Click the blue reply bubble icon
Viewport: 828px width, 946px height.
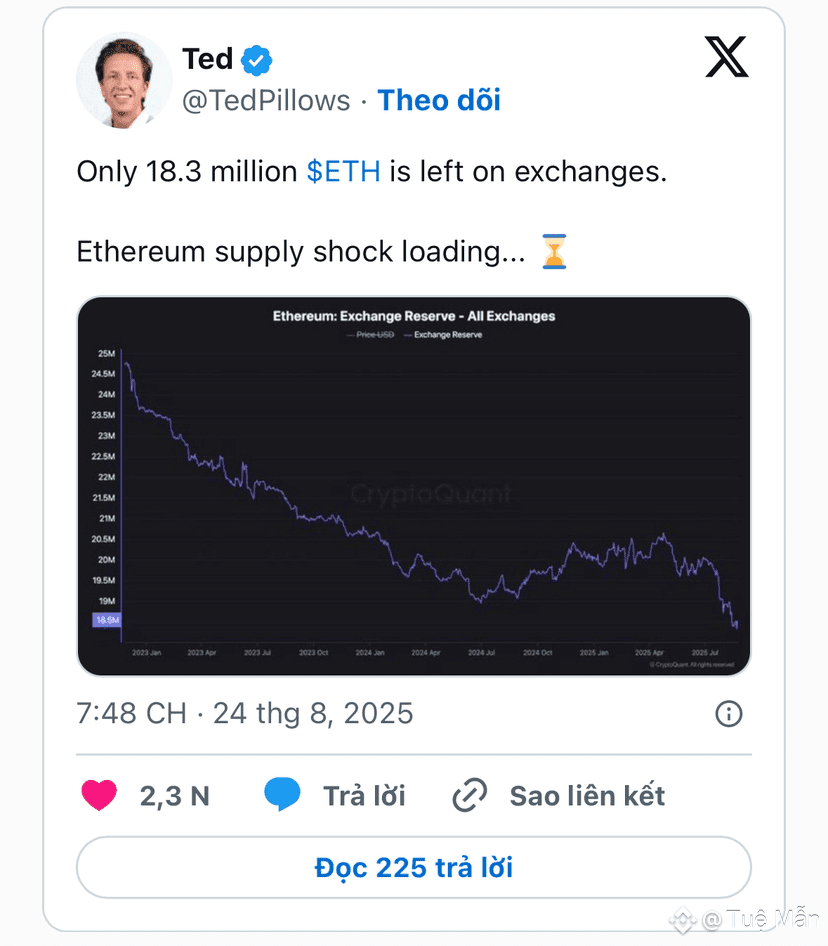tap(282, 795)
